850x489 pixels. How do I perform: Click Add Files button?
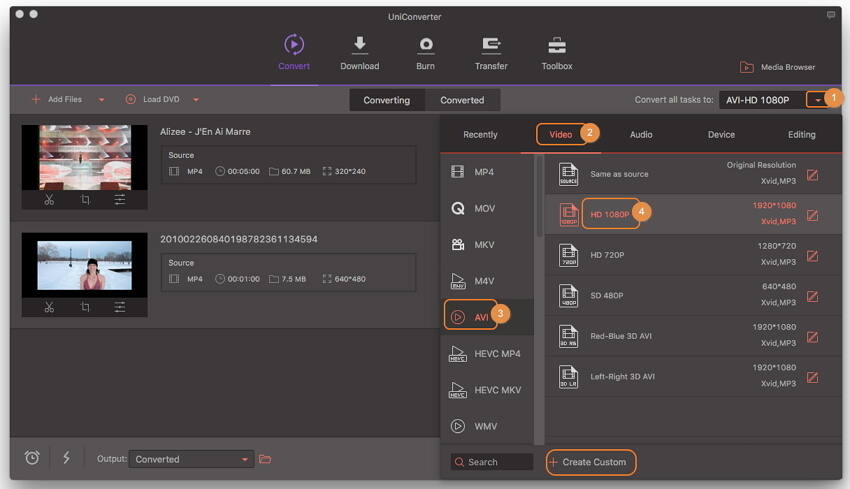[x=56, y=99]
